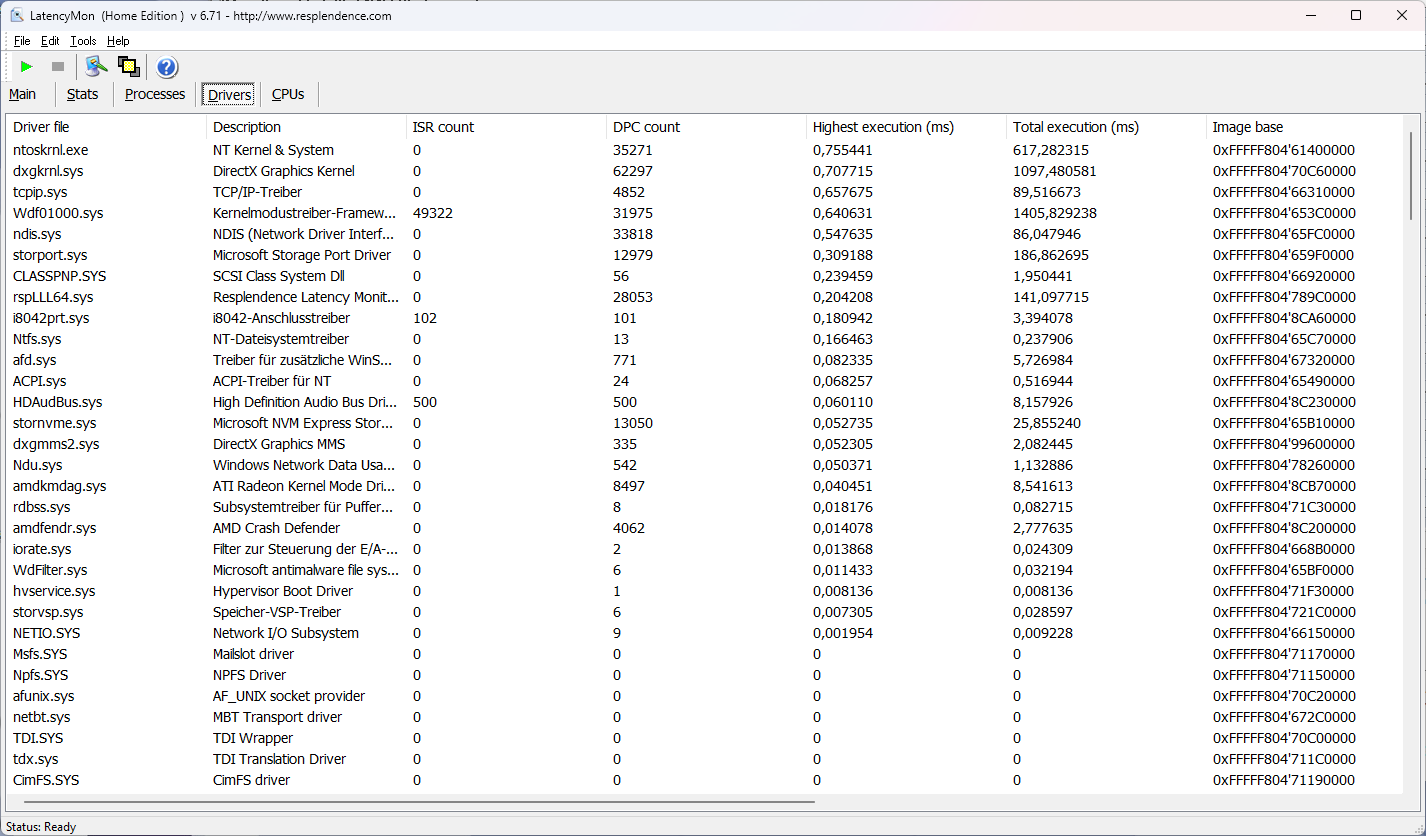Select the iorate.sys driver row

[x=706, y=549]
